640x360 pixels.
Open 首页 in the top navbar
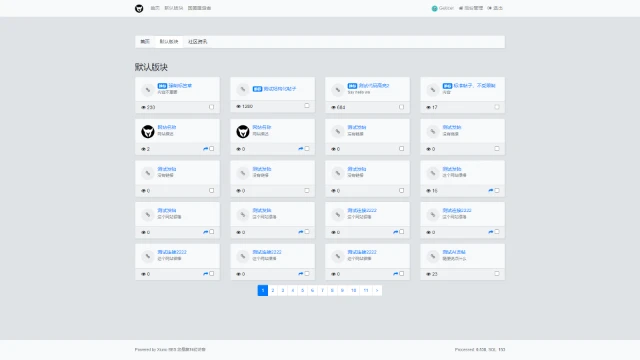(x=155, y=8)
